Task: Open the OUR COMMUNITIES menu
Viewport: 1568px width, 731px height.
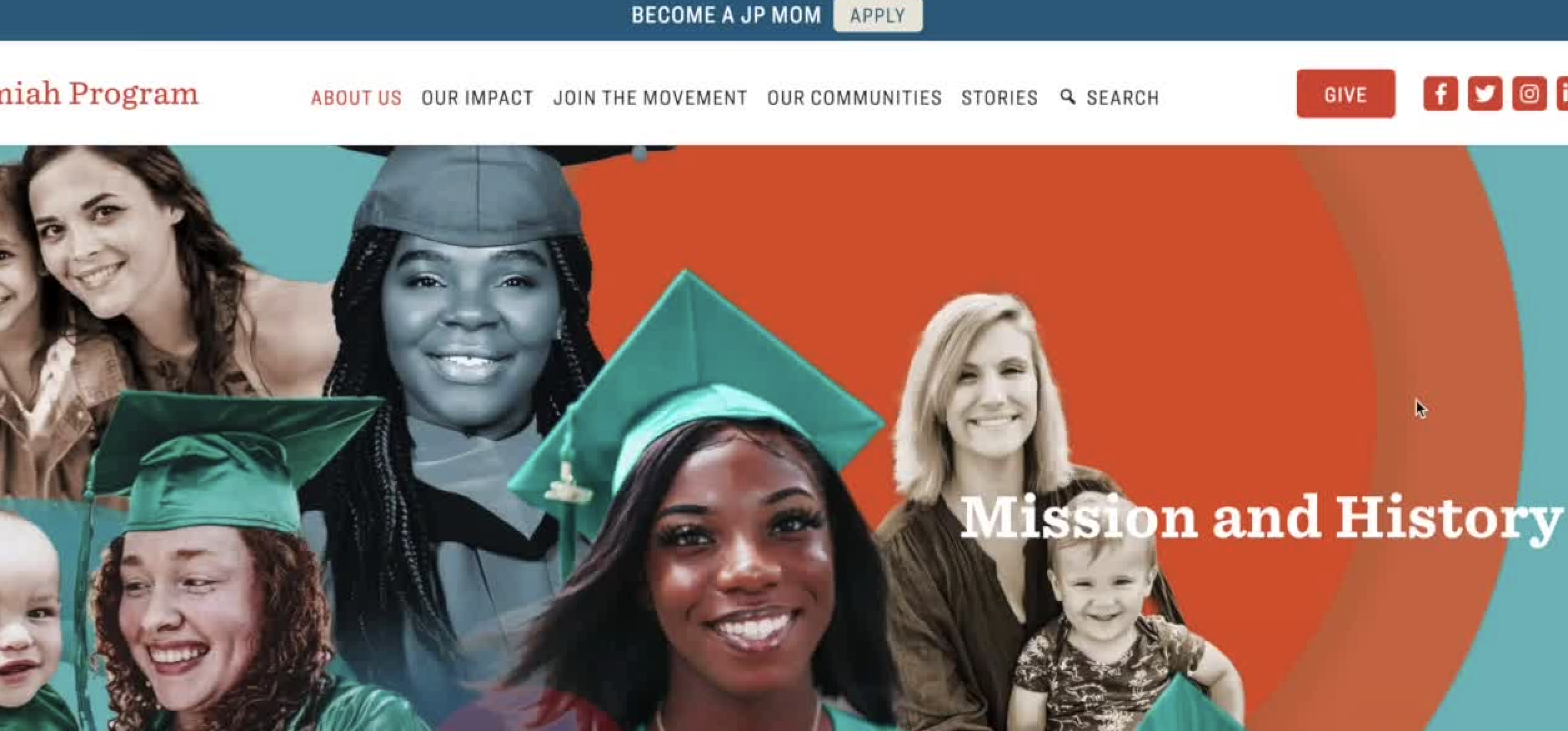Action: click(854, 98)
